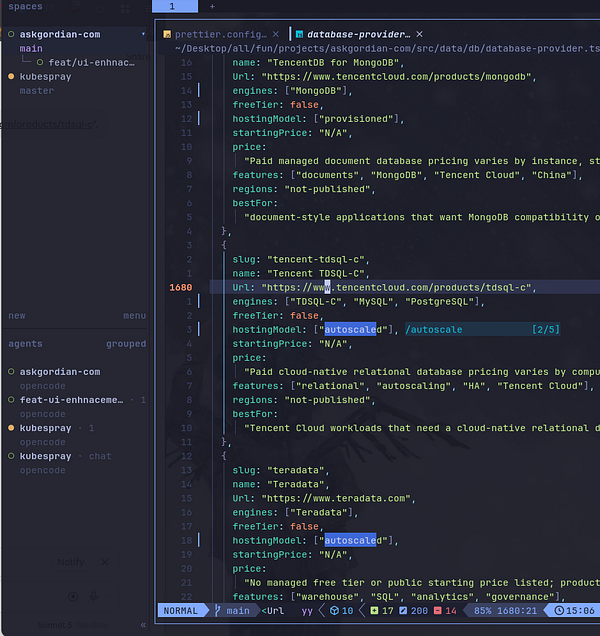Click the feat/ui-enhnac… branch status circle
Image resolution: width=600 pixels, height=636 pixels.
[40, 62]
